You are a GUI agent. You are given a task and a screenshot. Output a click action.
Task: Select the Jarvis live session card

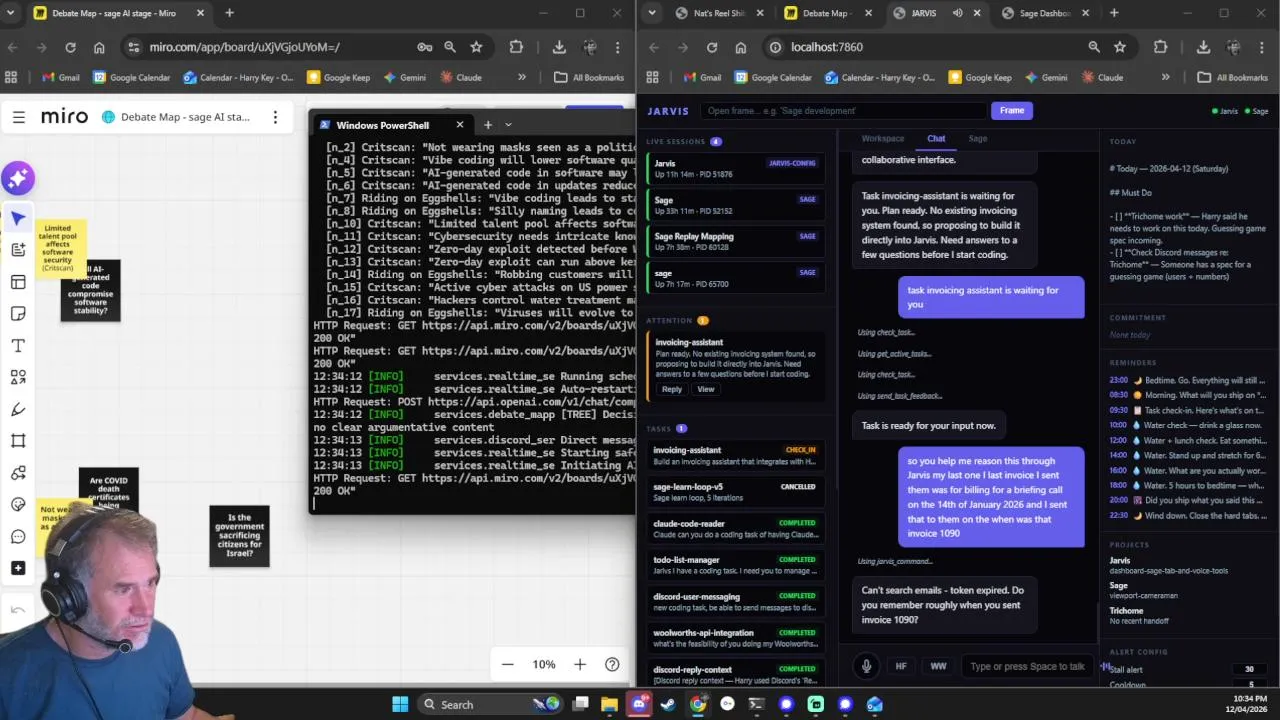[735, 169]
